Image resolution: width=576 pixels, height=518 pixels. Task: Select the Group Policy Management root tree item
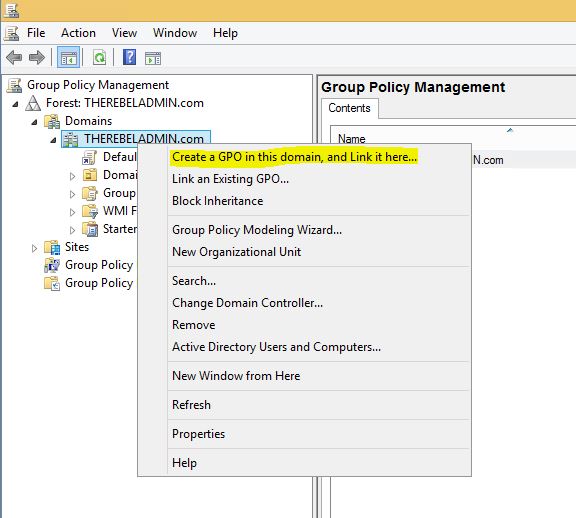(x=98, y=85)
